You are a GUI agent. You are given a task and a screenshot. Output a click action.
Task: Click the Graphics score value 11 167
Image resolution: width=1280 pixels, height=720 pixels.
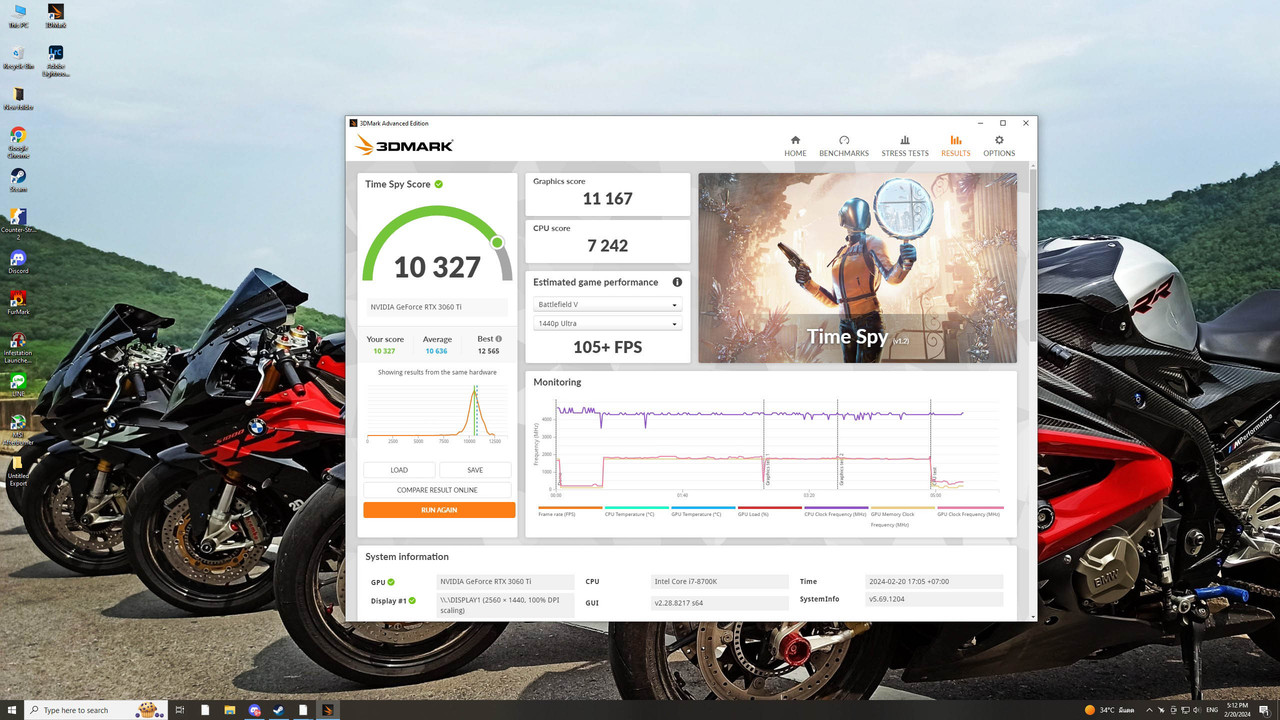pyautogui.click(x=607, y=199)
